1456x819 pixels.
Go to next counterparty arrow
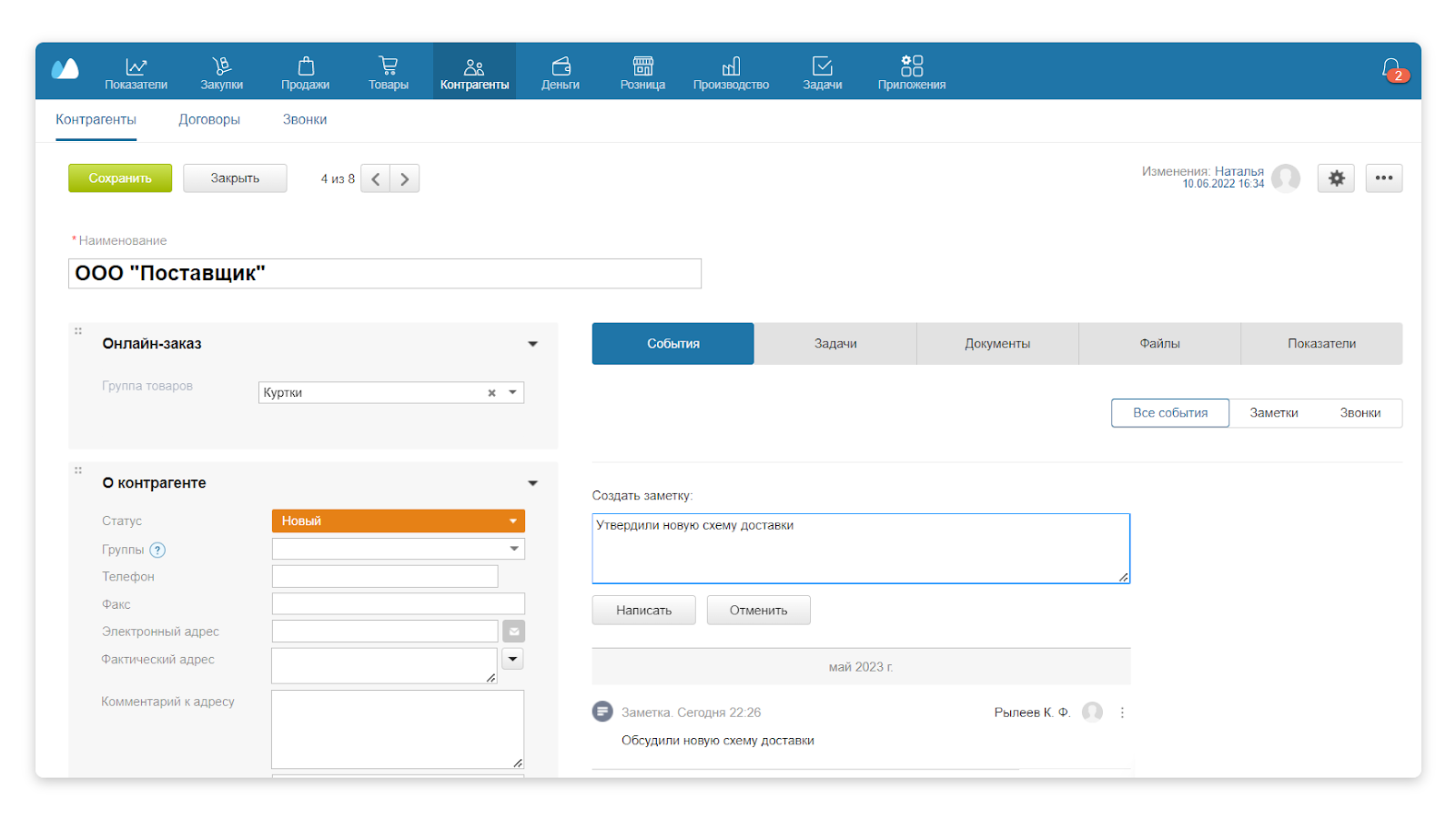pos(405,179)
